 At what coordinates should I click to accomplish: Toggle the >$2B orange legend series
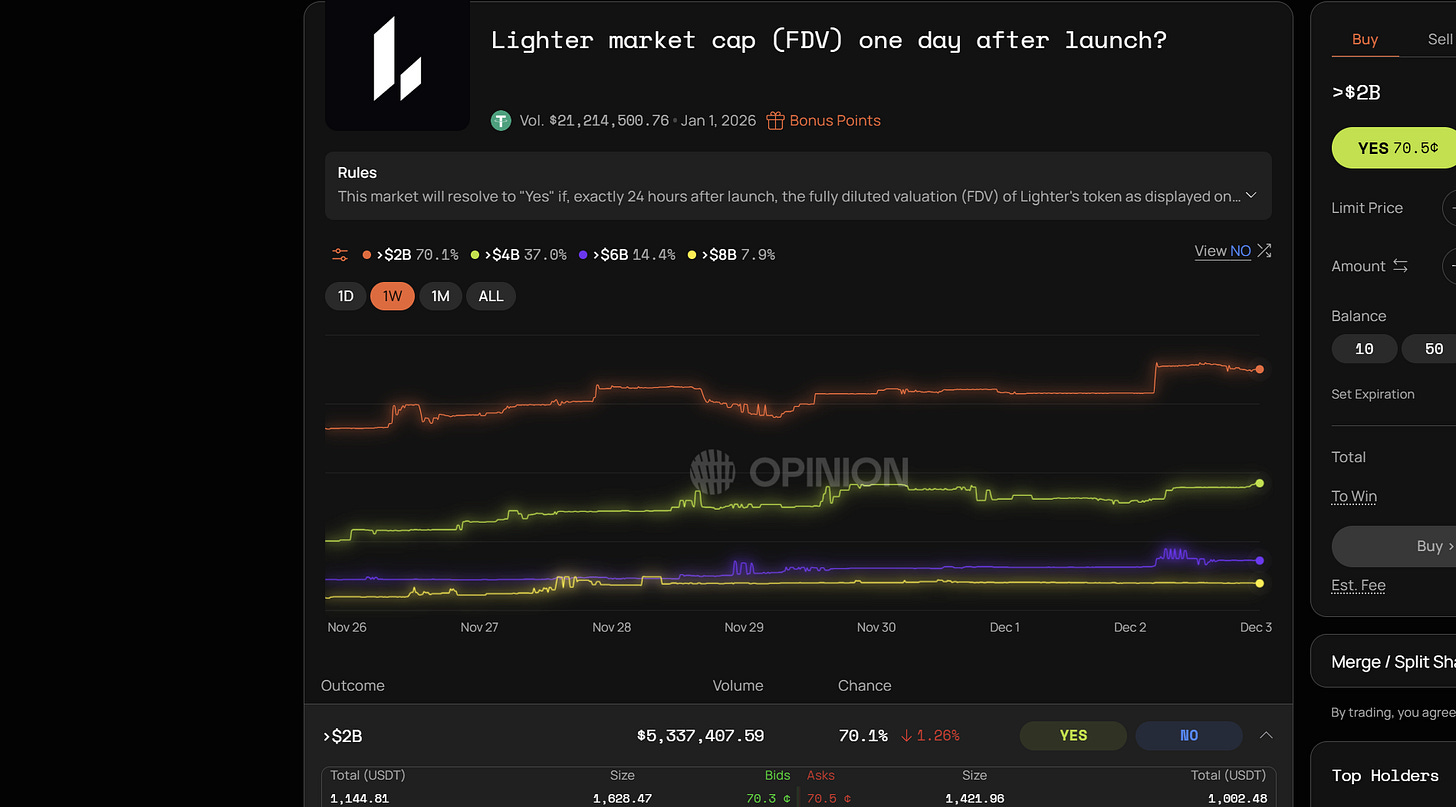point(410,255)
